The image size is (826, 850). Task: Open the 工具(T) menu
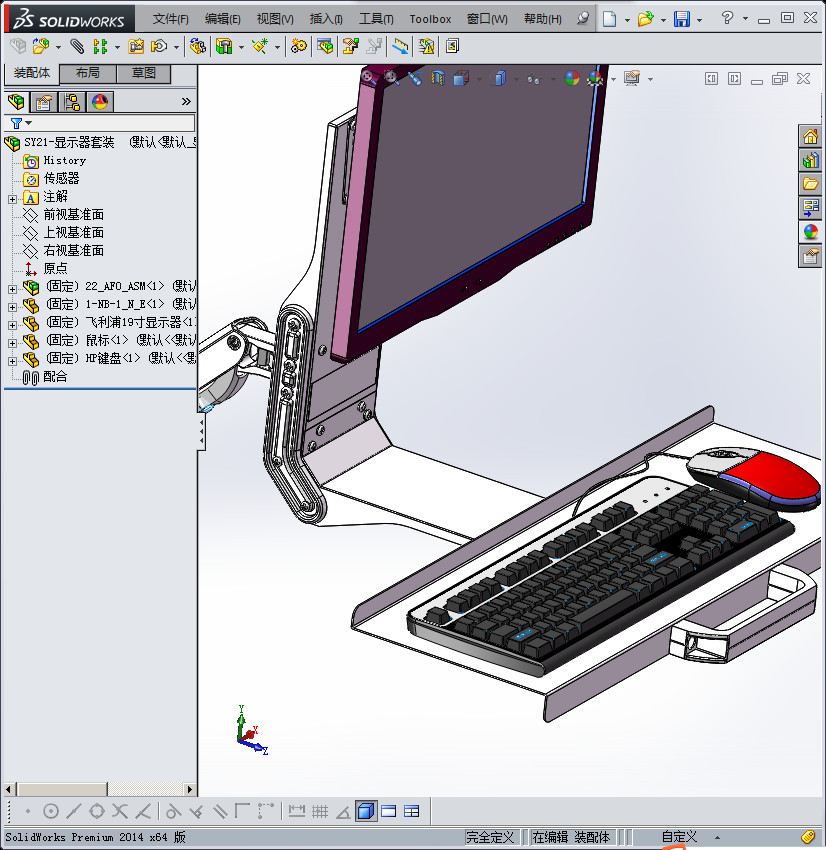tap(376, 19)
